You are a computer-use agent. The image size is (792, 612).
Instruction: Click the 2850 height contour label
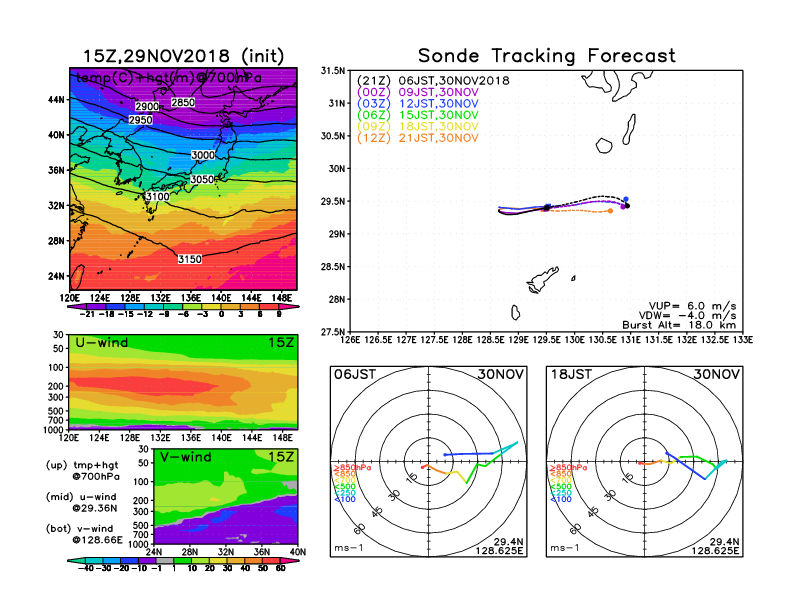coord(183,103)
